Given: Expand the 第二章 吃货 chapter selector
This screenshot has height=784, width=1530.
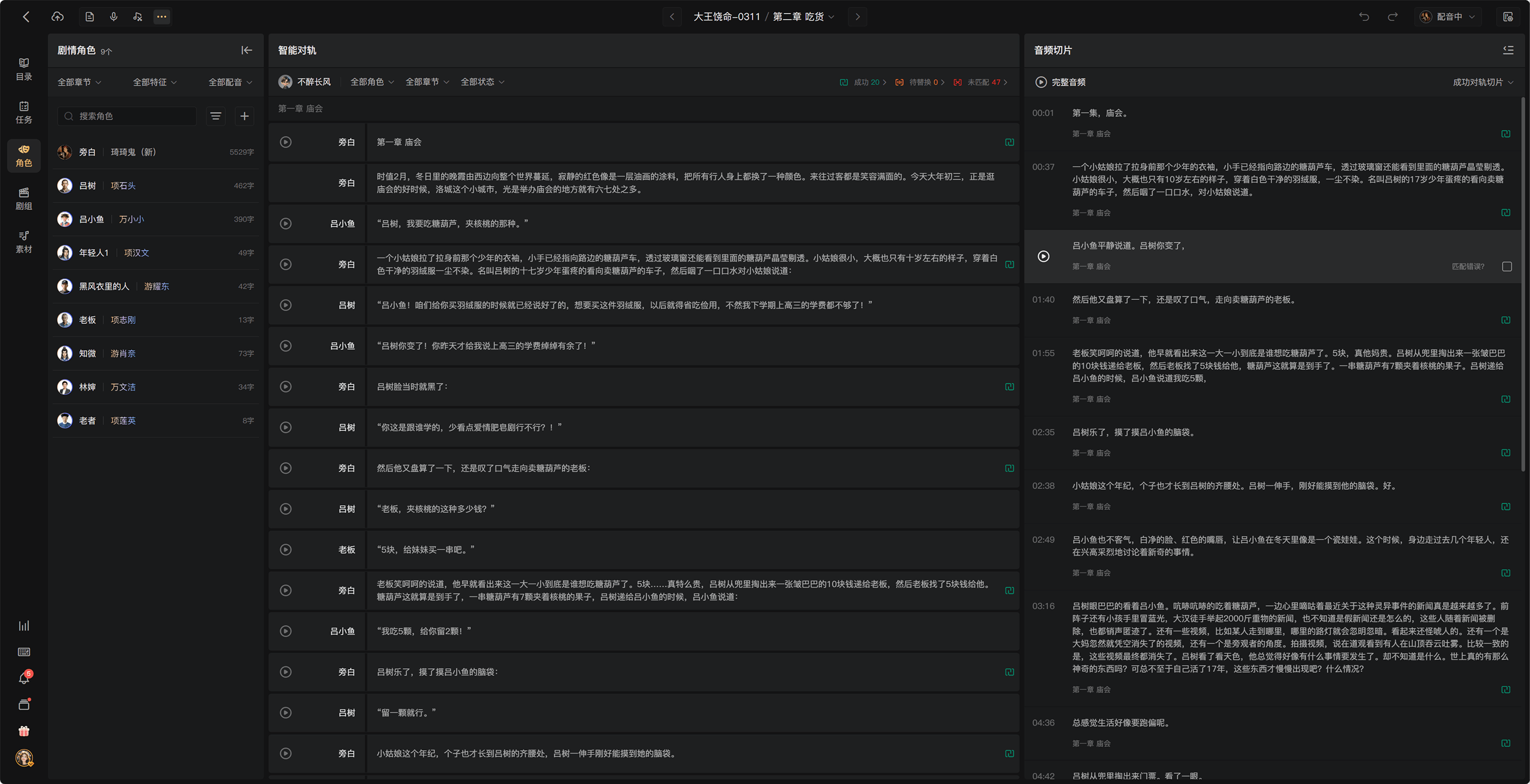Looking at the screenshot, I should click(x=803, y=16).
